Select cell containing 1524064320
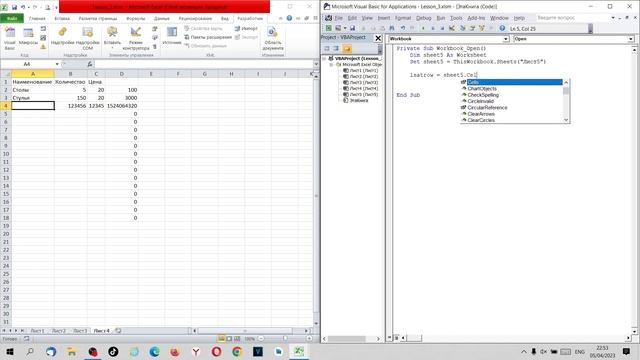 pos(122,106)
